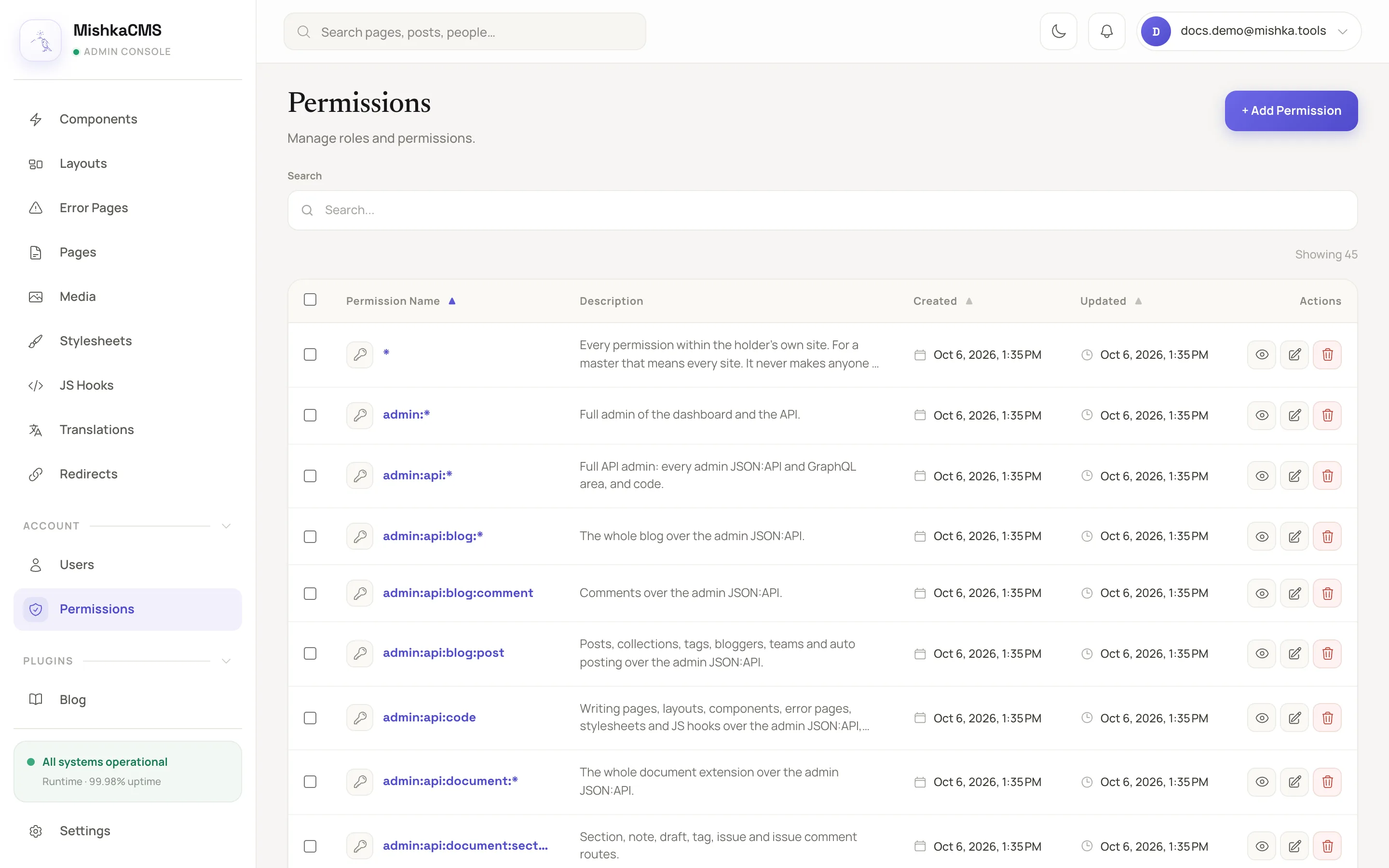
Task: Delete the admin:api:blog:post permission
Action: 1327,653
